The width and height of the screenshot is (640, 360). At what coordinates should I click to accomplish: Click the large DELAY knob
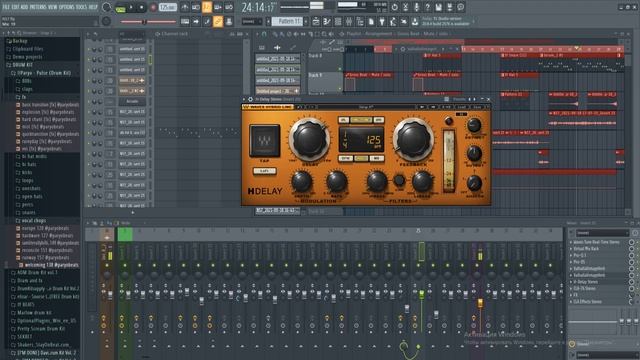309,139
